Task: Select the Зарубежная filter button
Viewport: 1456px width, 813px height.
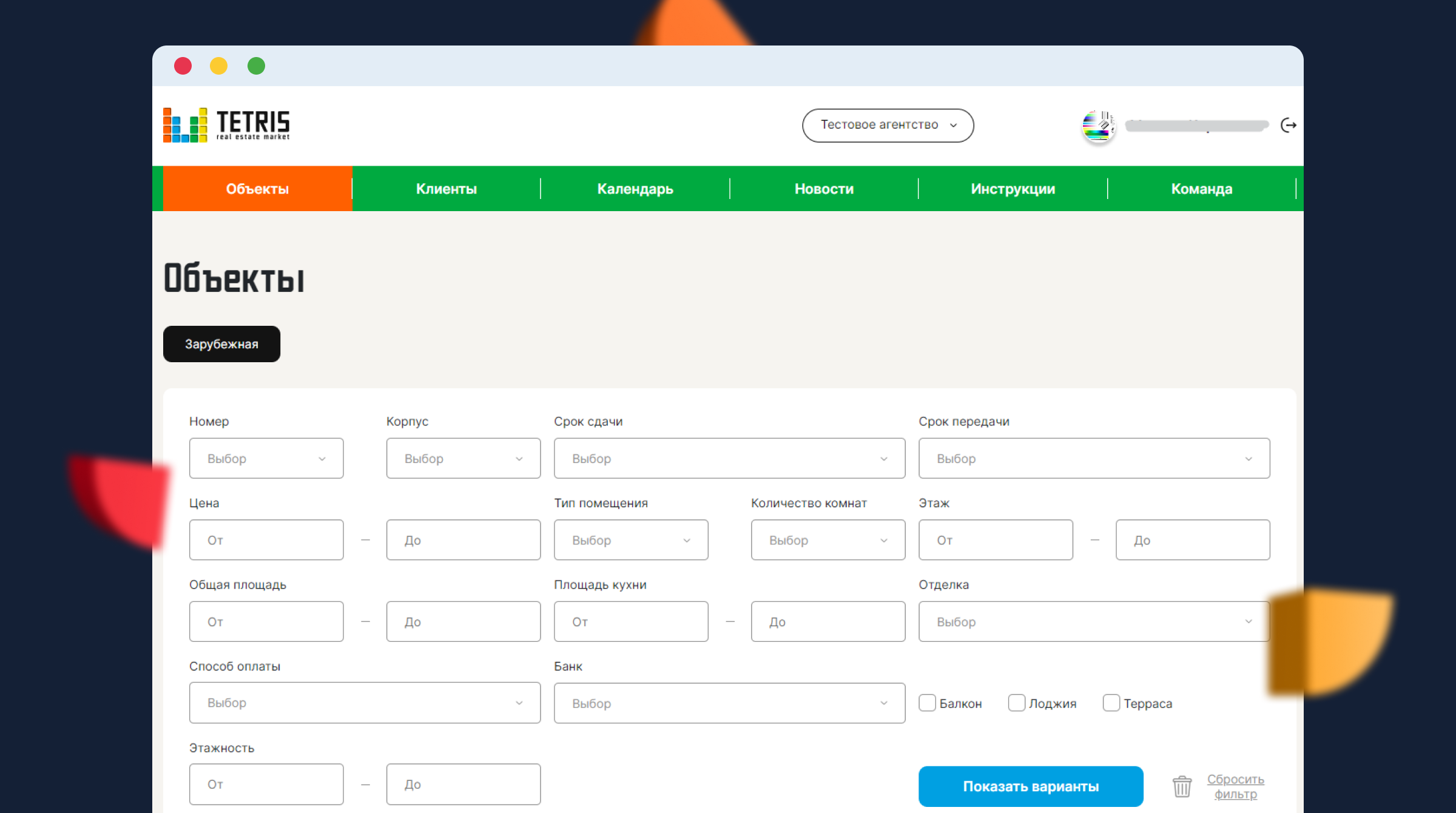Action: click(x=221, y=344)
